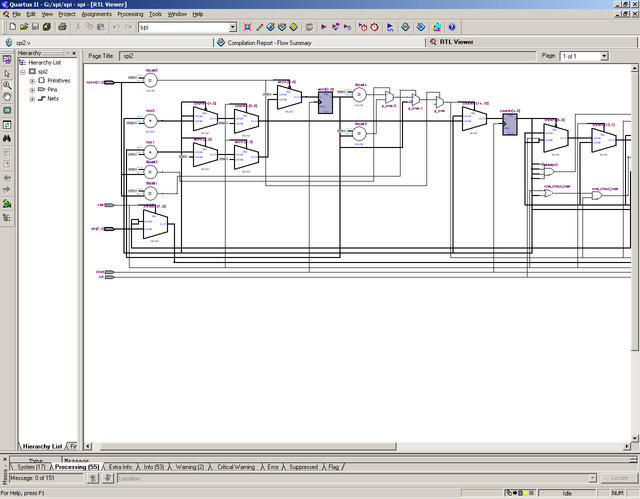This screenshot has width=640, height=499.
Task: Open the spi2.v document tab
Action: (22, 43)
